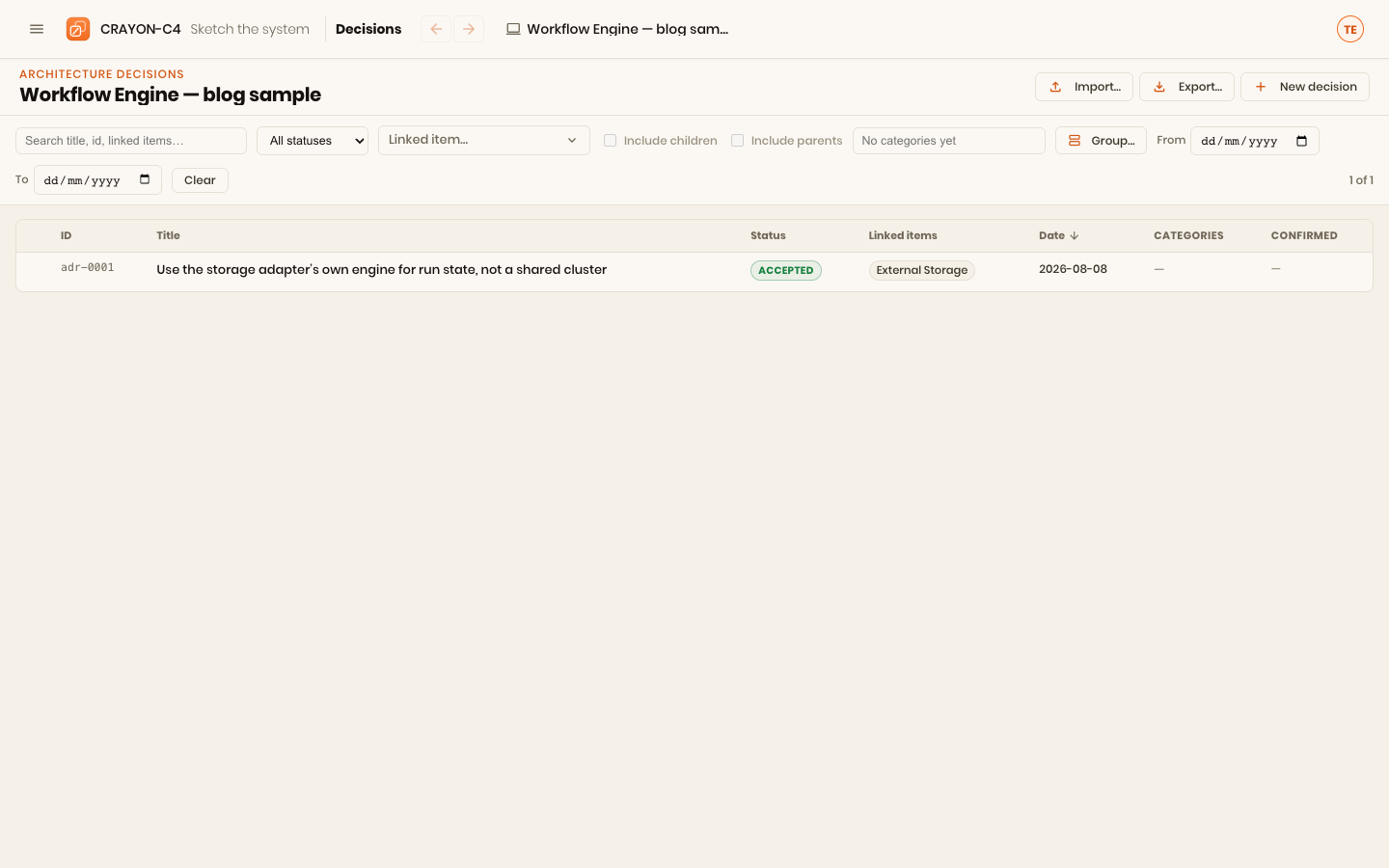This screenshot has height=868, width=1389.
Task: Open the categories filter field
Action: coord(949,141)
